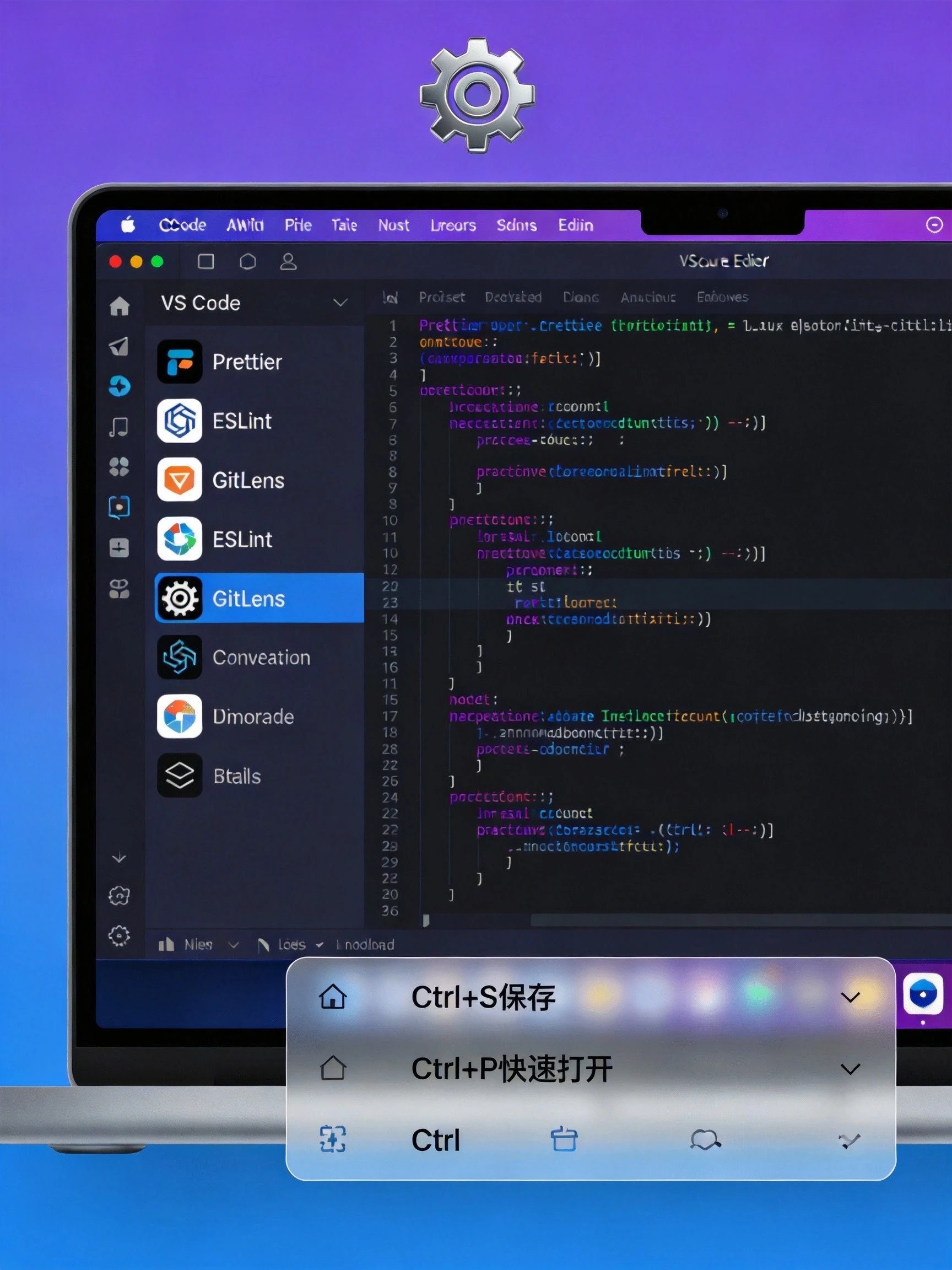Click the gift-like icon in activity bar

pos(120,589)
